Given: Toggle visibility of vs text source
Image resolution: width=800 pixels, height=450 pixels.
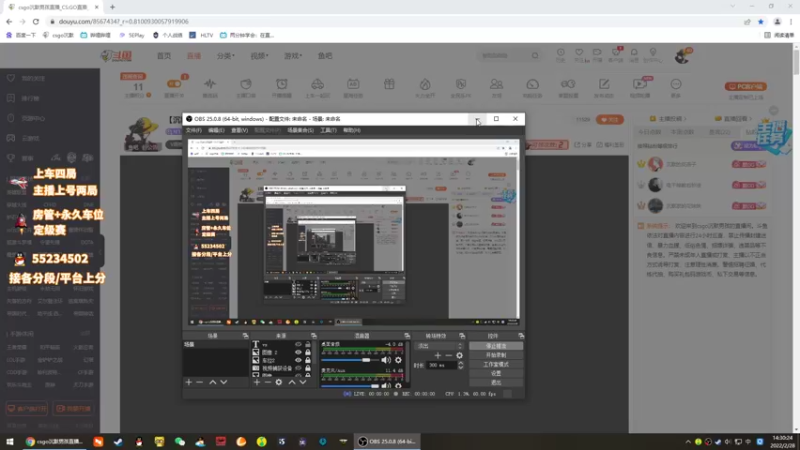Looking at the screenshot, I should pos(298,344).
